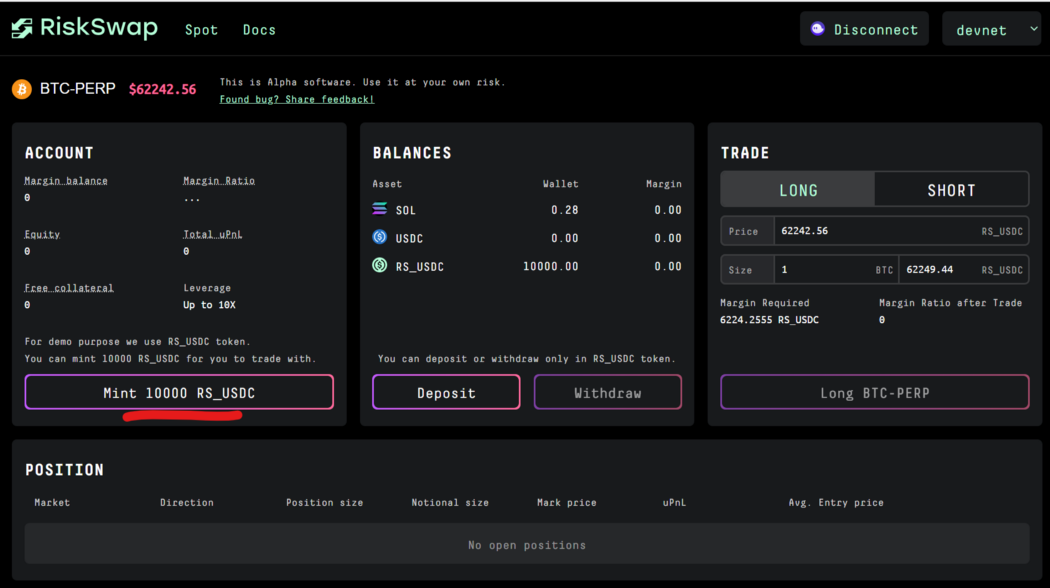
Task: Click the USDC asset icon
Action: pos(380,237)
